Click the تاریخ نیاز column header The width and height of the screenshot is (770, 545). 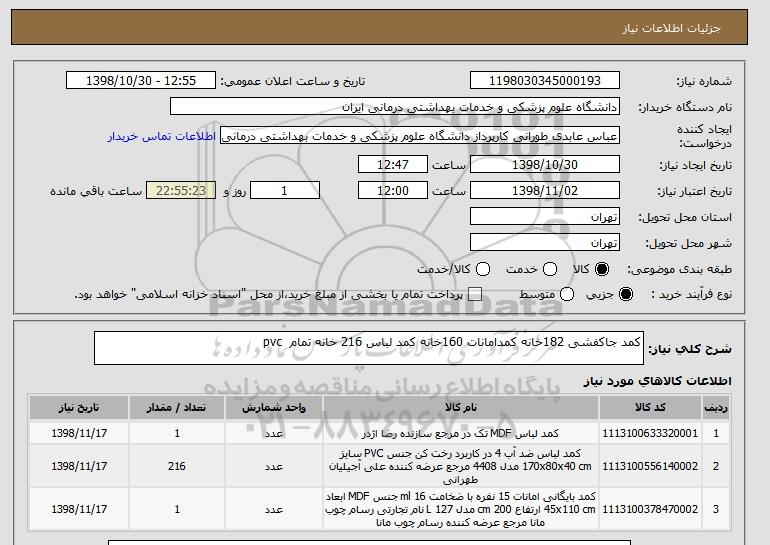(x=79, y=408)
